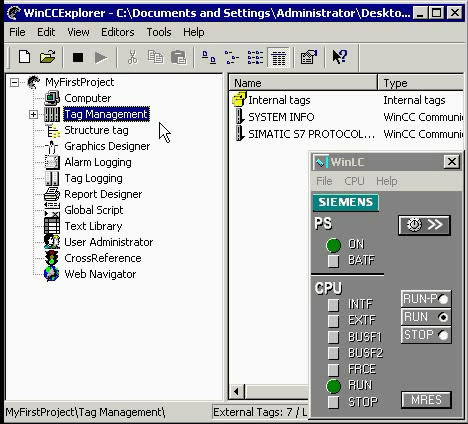Viewport: 468px width, 424px height.
Task: Activate runtime with the Play arrow icon
Action: click(x=101, y=57)
